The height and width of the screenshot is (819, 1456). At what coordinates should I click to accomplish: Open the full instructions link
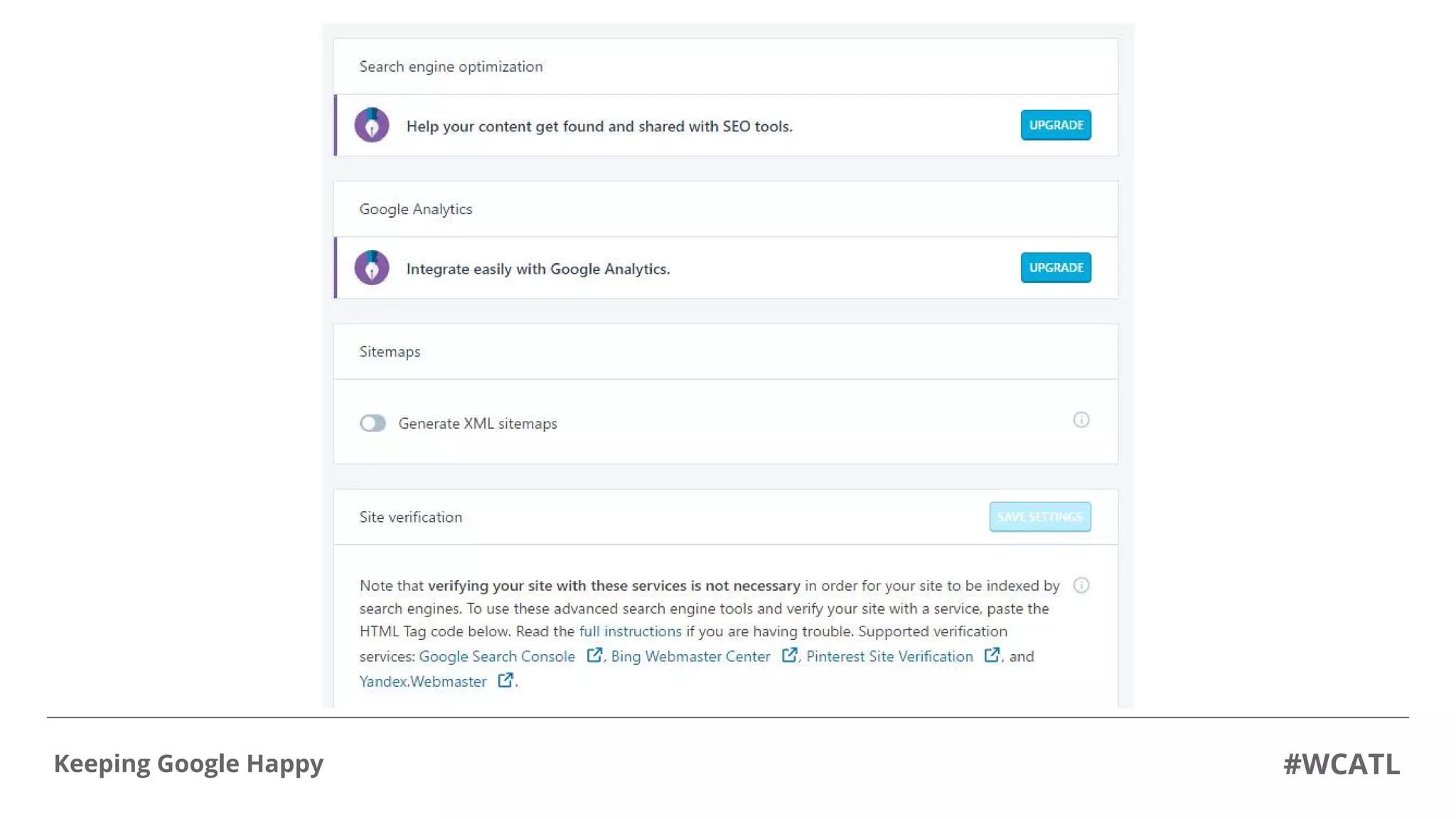(630, 631)
